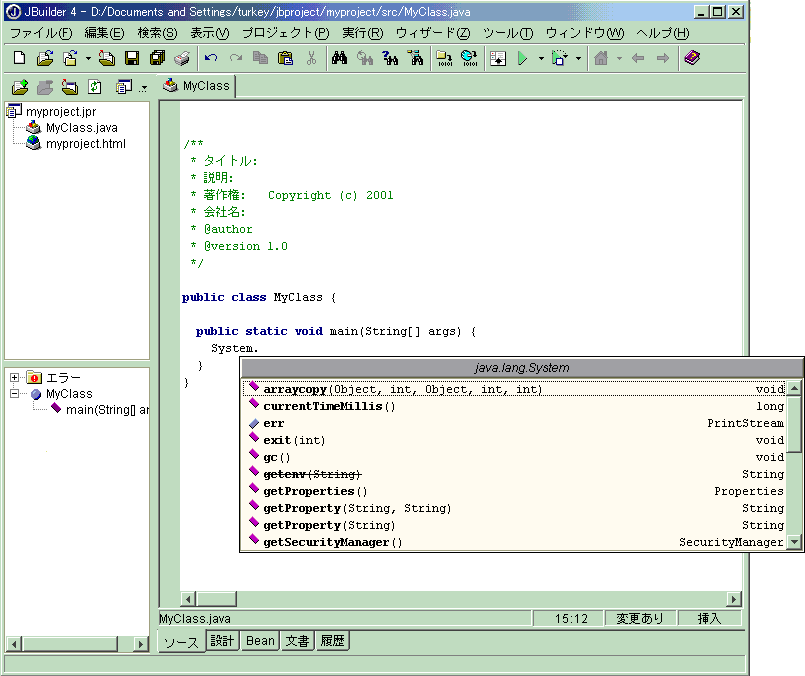Viewport: 805px width, 676px height.
Task: Switch to the 履歴 tab
Action: point(332,641)
